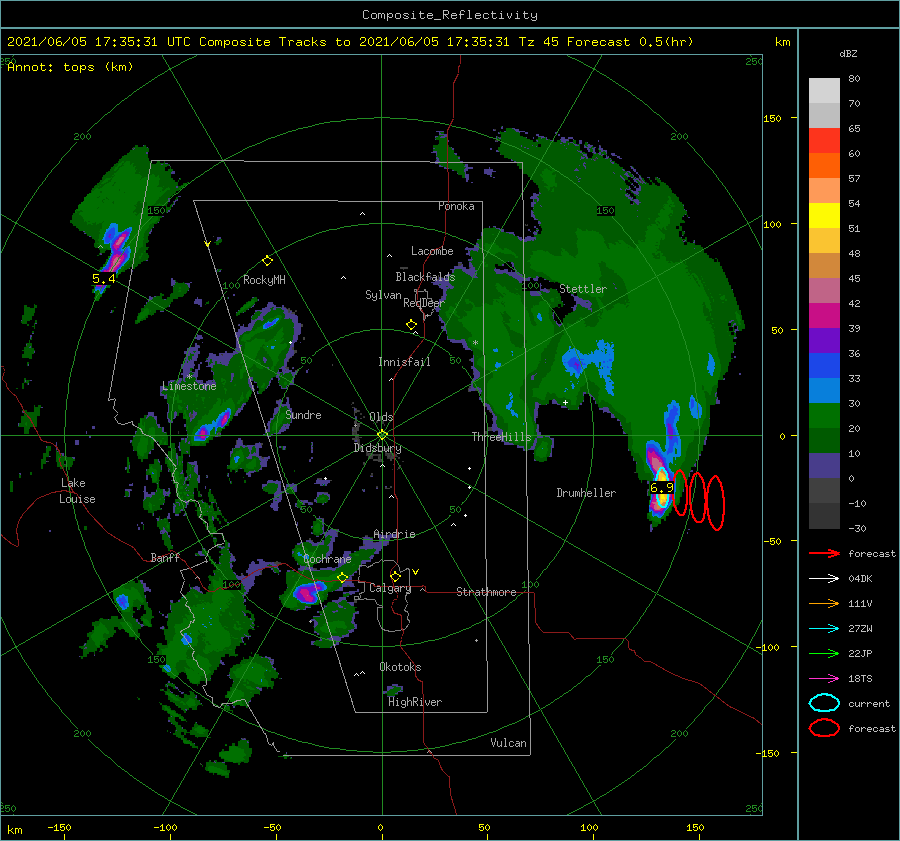Click the storm top label 6.9
900x841 pixels.
[661, 488]
